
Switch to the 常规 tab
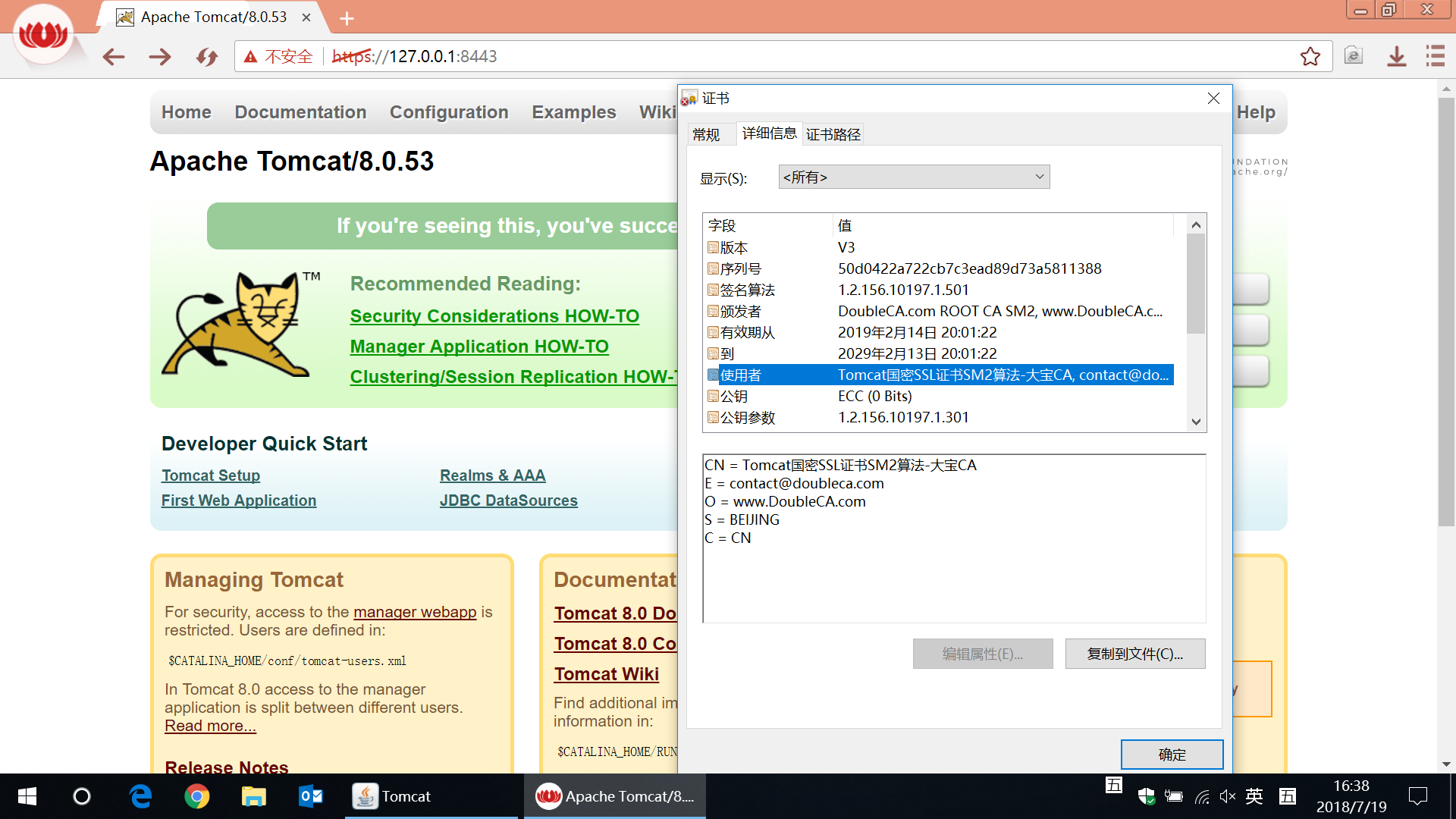point(706,135)
